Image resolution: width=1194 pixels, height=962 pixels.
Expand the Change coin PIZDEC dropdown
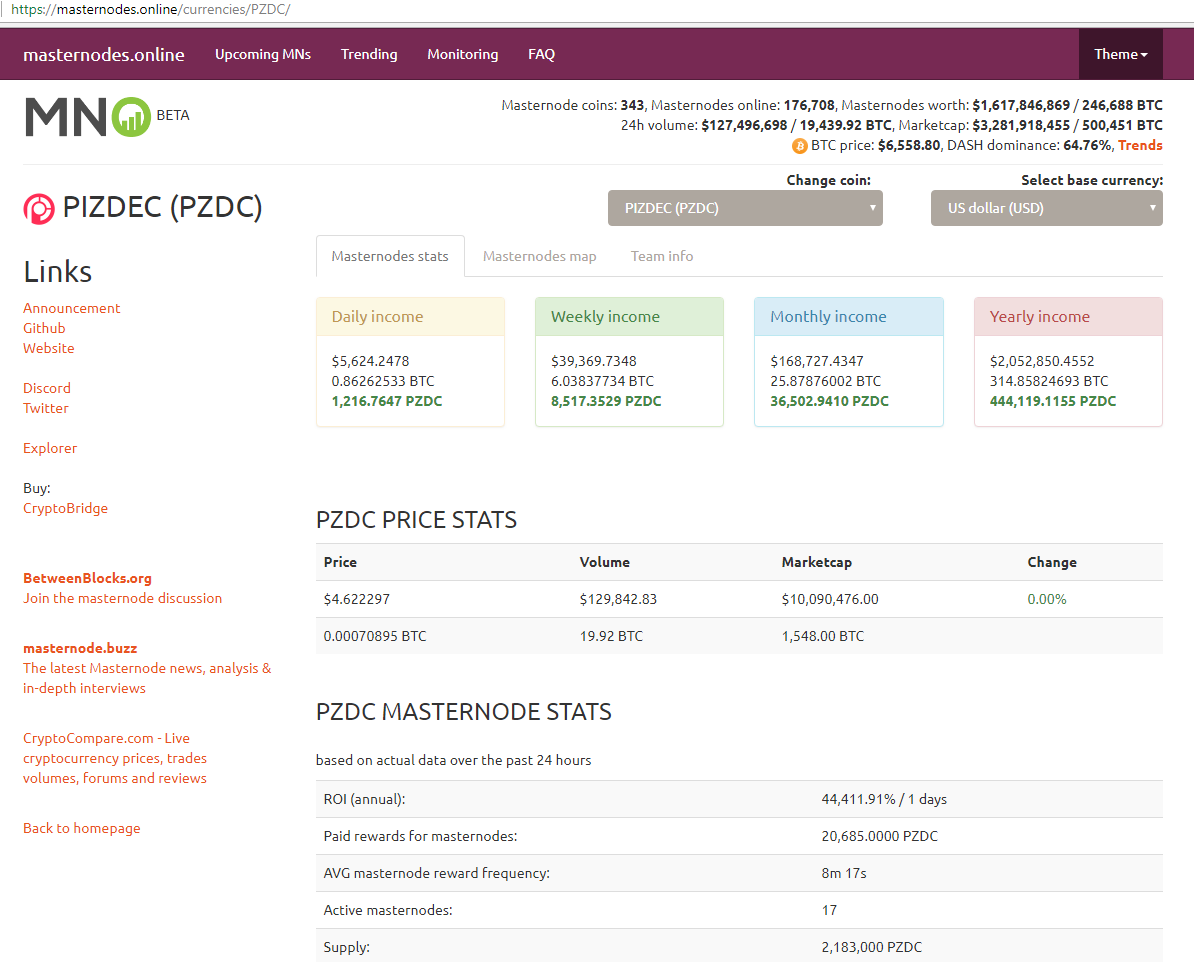click(x=745, y=208)
